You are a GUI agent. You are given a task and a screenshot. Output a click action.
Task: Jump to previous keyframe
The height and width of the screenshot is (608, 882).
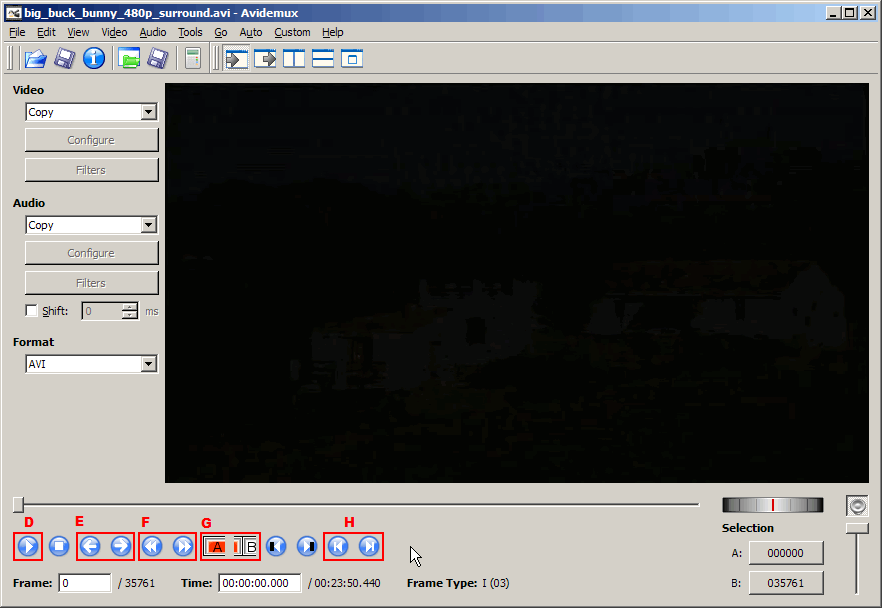pos(152,546)
